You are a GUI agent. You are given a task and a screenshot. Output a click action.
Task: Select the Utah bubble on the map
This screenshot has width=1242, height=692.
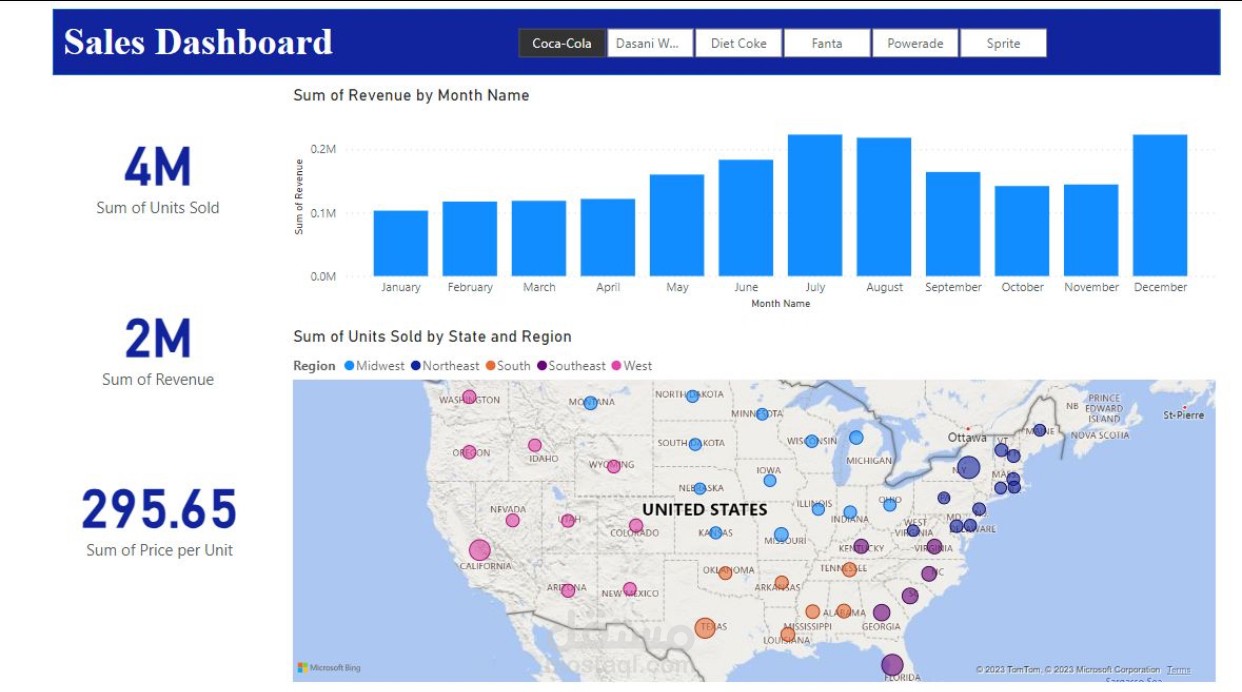point(568,520)
